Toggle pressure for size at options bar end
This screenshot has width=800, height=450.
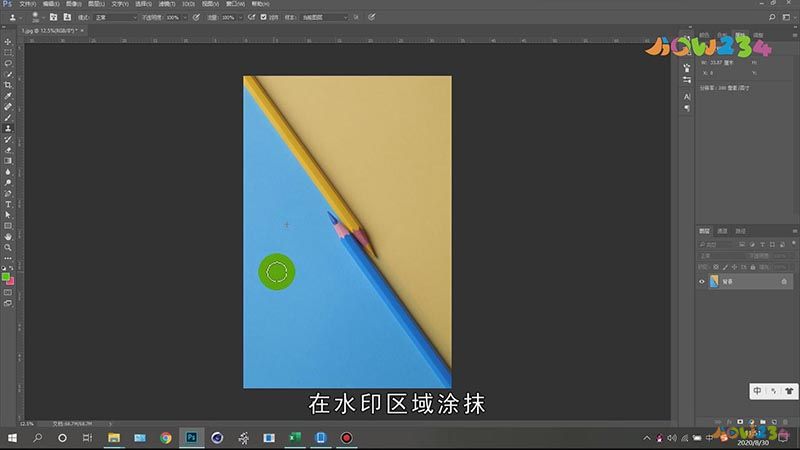372,17
